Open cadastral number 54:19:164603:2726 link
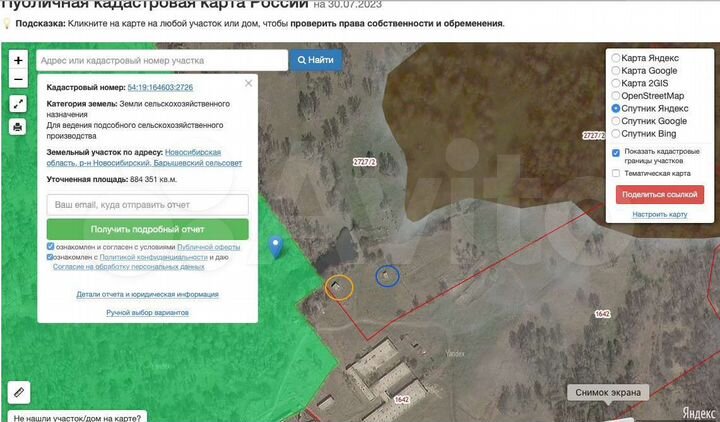Image resolution: width=720 pixels, height=422 pixels. click(160, 87)
